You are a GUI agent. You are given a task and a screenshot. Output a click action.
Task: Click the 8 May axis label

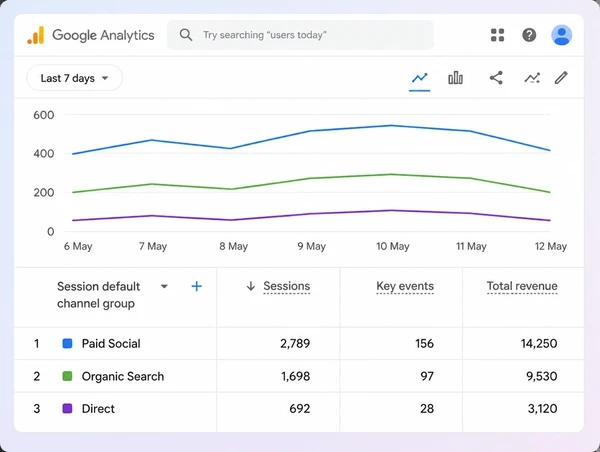(x=233, y=246)
